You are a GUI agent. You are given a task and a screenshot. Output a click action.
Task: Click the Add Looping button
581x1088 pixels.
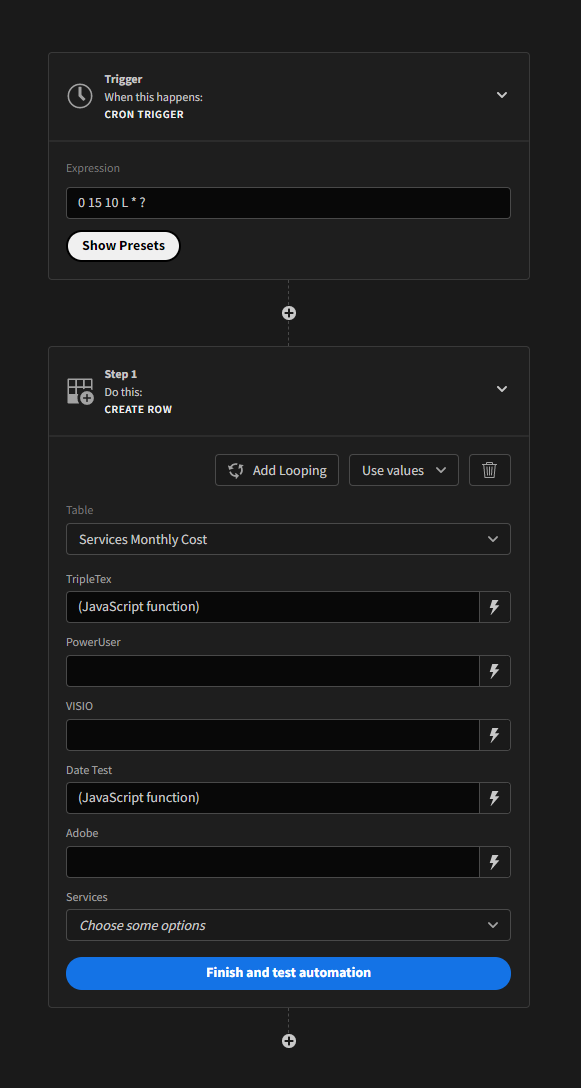tap(276, 470)
